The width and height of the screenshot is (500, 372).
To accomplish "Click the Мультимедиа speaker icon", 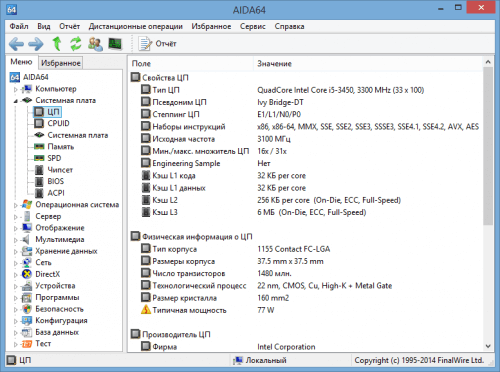I will coord(26,239).
